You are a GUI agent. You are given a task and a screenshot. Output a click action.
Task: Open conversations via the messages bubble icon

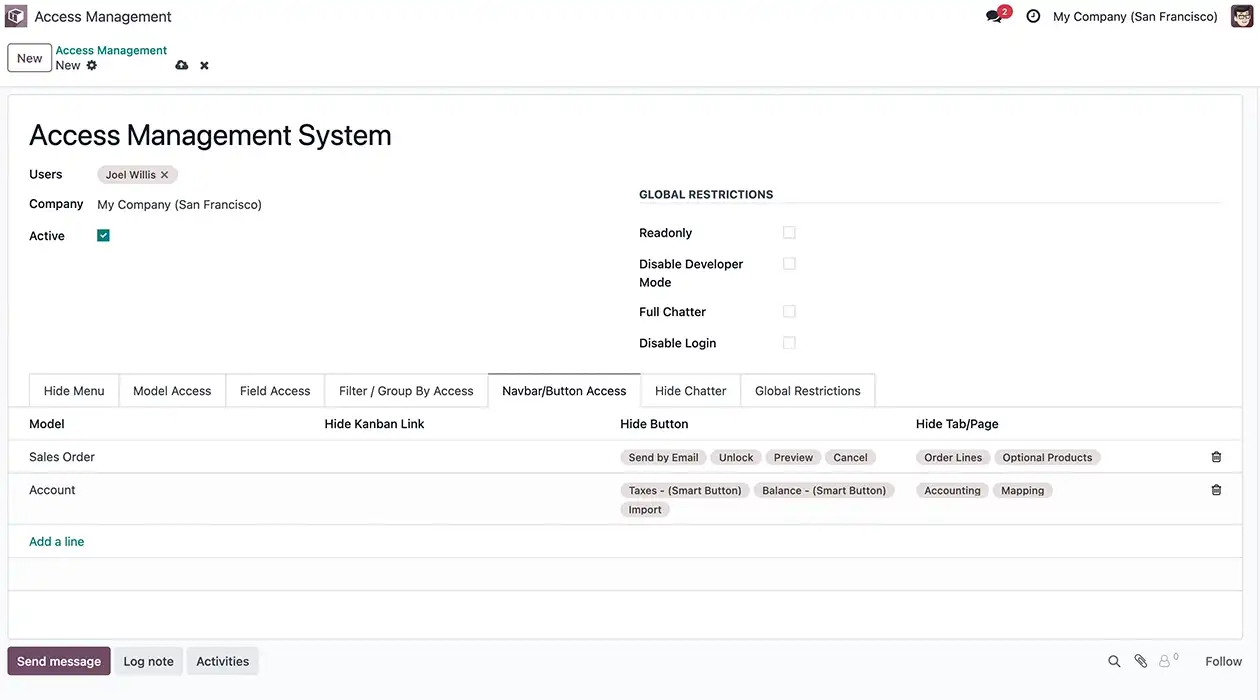(x=992, y=16)
